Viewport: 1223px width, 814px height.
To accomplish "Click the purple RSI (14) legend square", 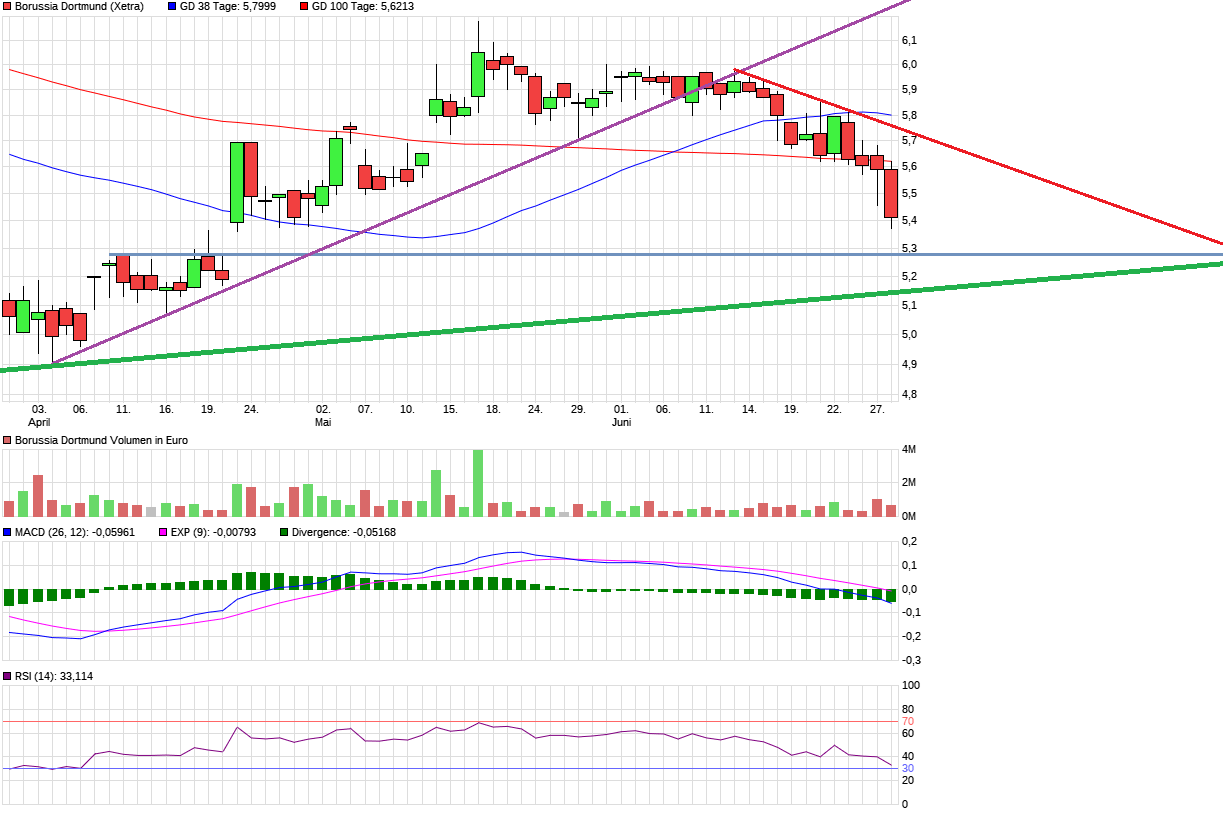I will (7, 676).
